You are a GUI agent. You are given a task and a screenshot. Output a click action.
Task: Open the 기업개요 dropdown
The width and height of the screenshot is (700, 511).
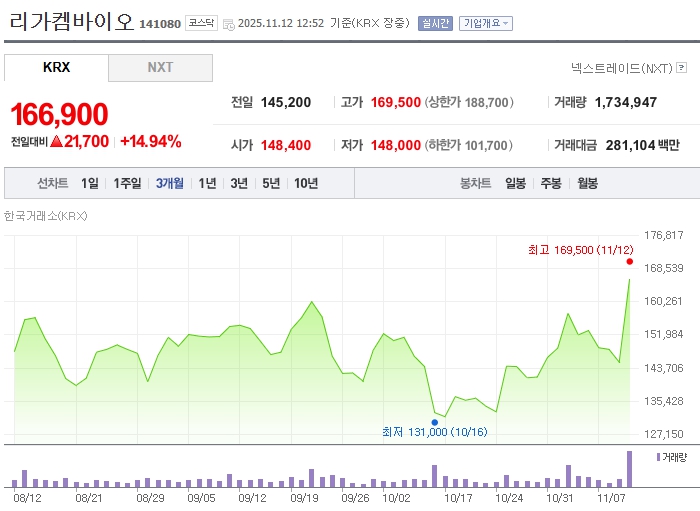[x=486, y=23]
